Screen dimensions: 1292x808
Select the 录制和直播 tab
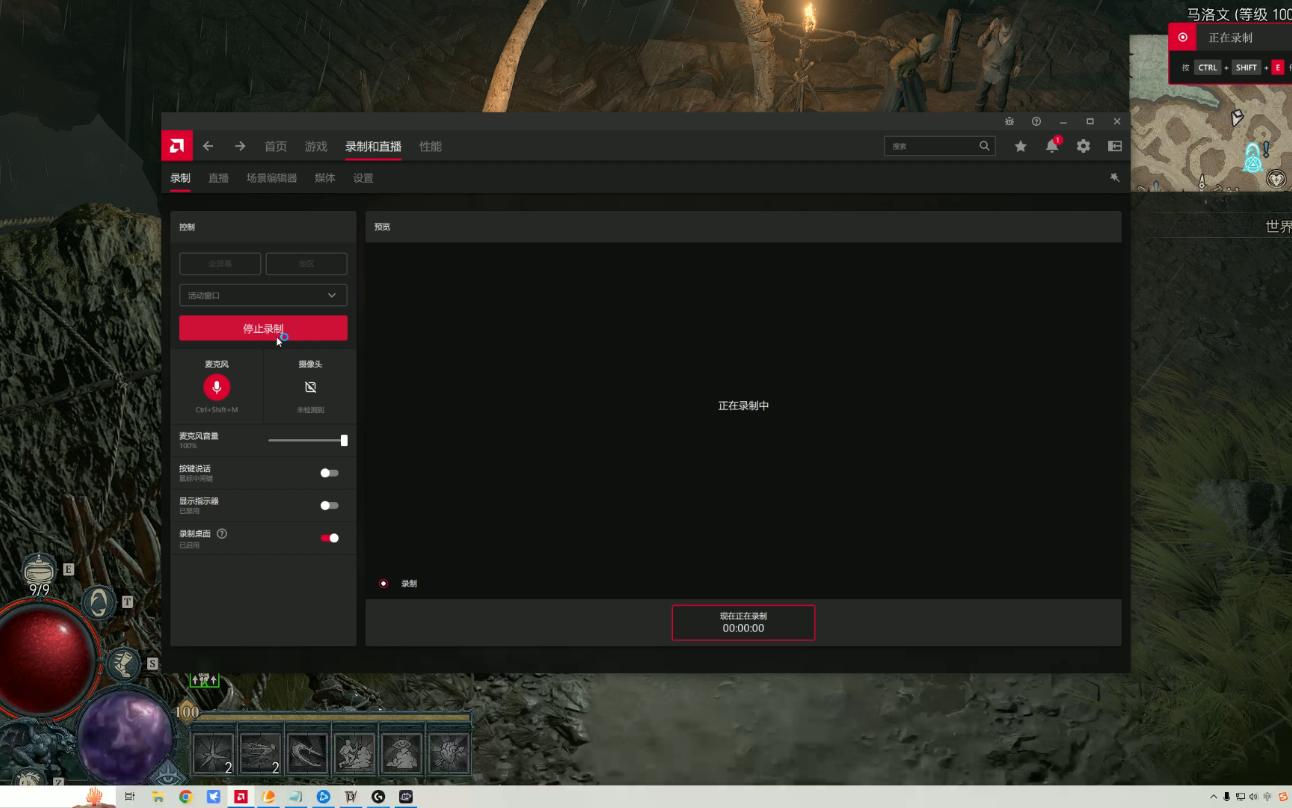pyautogui.click(x=373, y=146)
